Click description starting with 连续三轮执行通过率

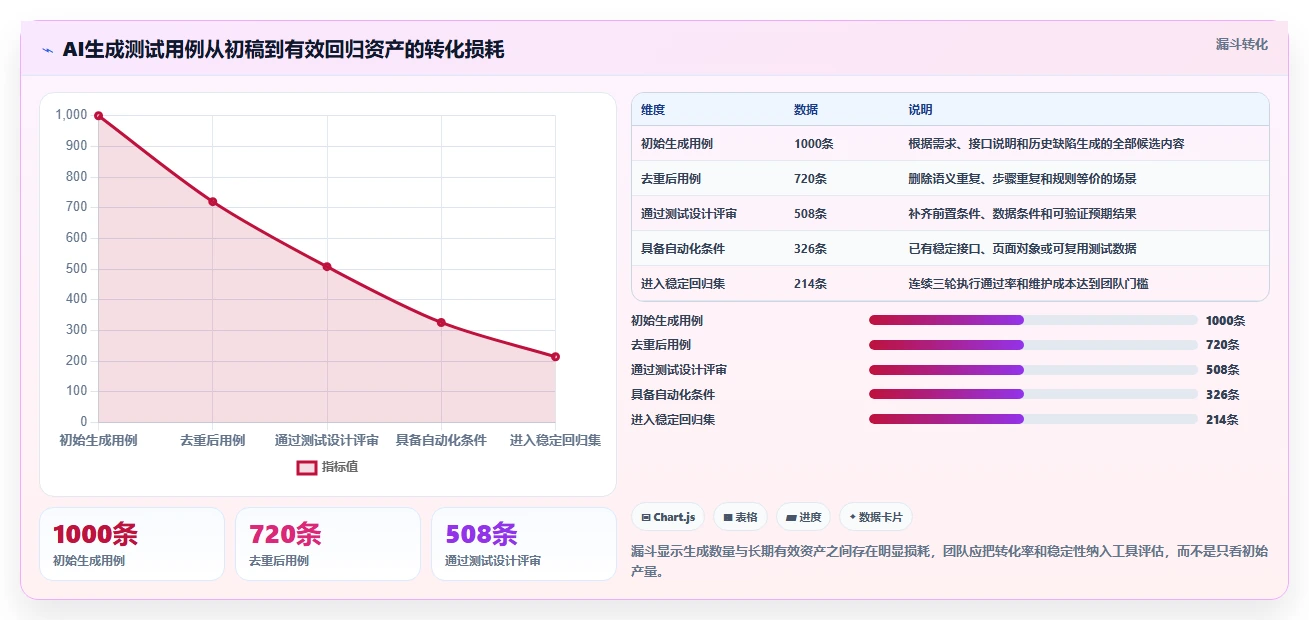point(1028,284)
